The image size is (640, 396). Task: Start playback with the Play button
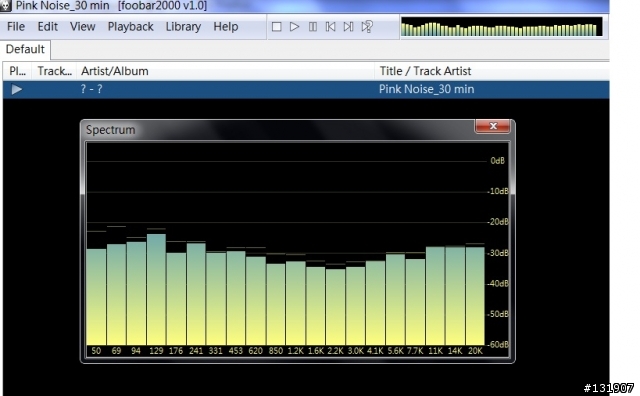coord(294,27)
